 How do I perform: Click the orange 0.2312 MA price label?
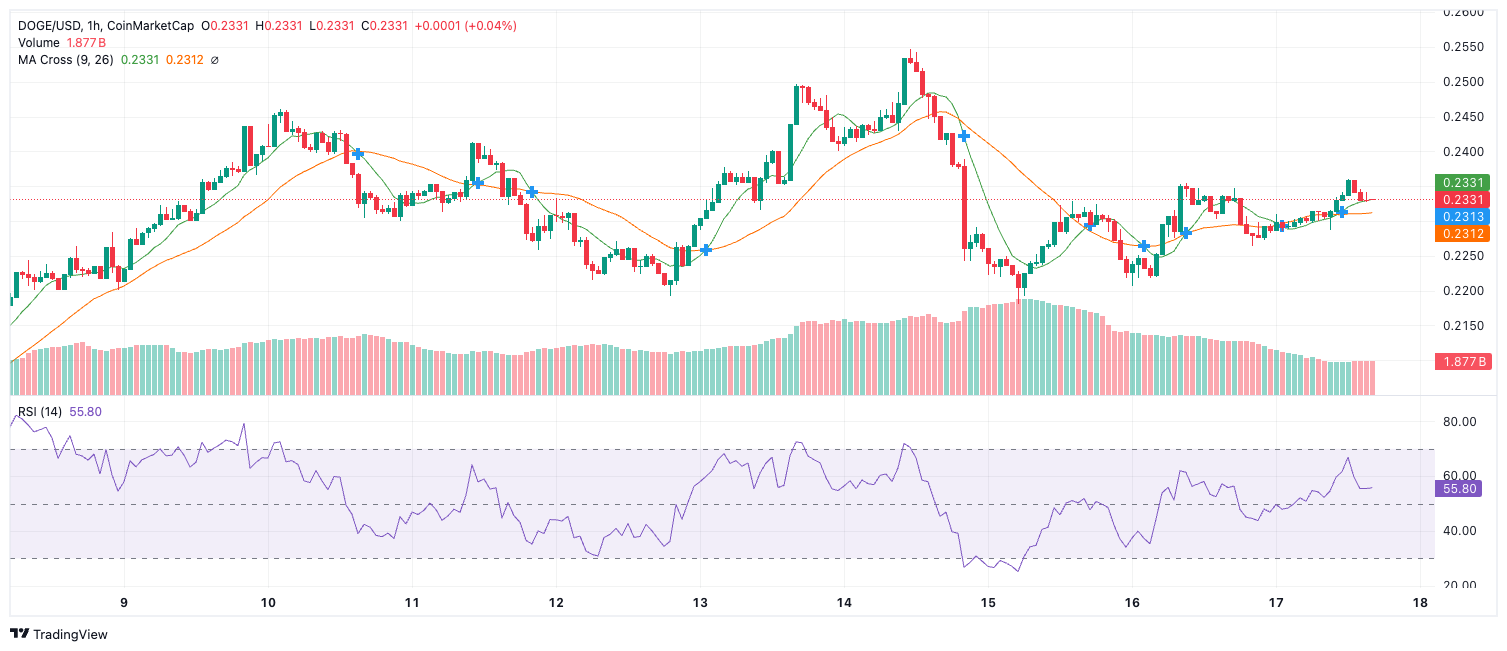1462,233
